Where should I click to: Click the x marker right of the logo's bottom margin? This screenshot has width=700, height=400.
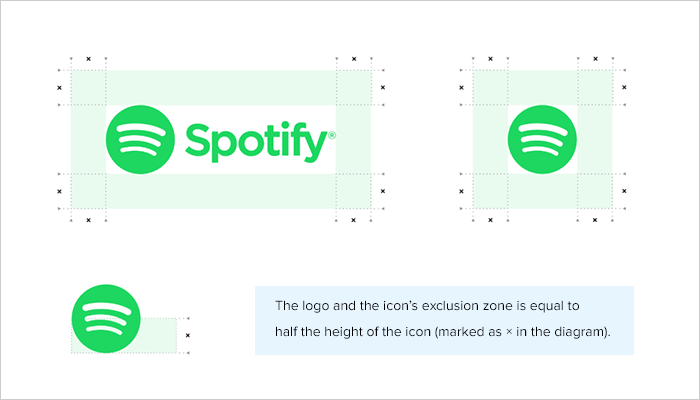coord(383,191)
